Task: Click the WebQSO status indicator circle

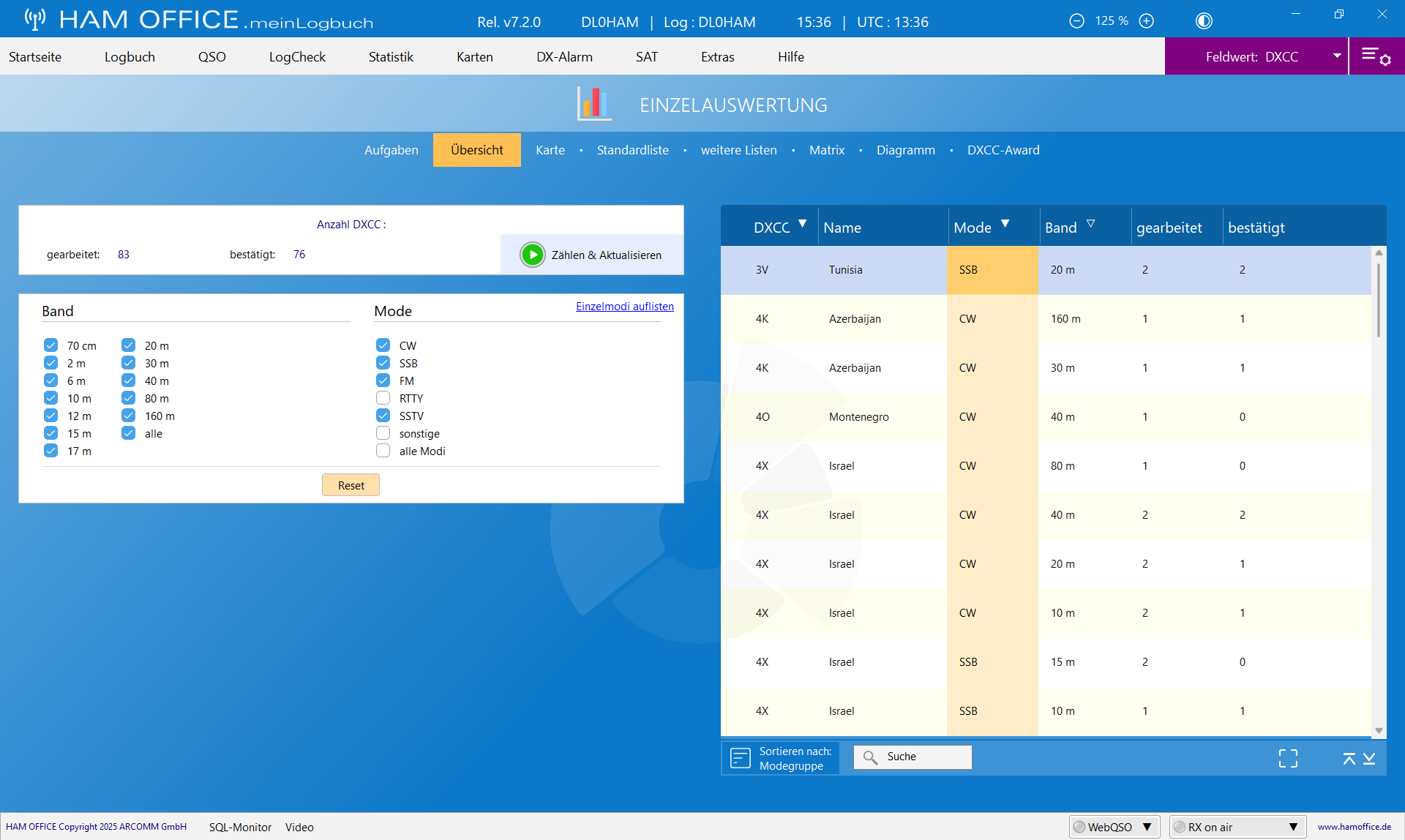Action: [1079, 827]
